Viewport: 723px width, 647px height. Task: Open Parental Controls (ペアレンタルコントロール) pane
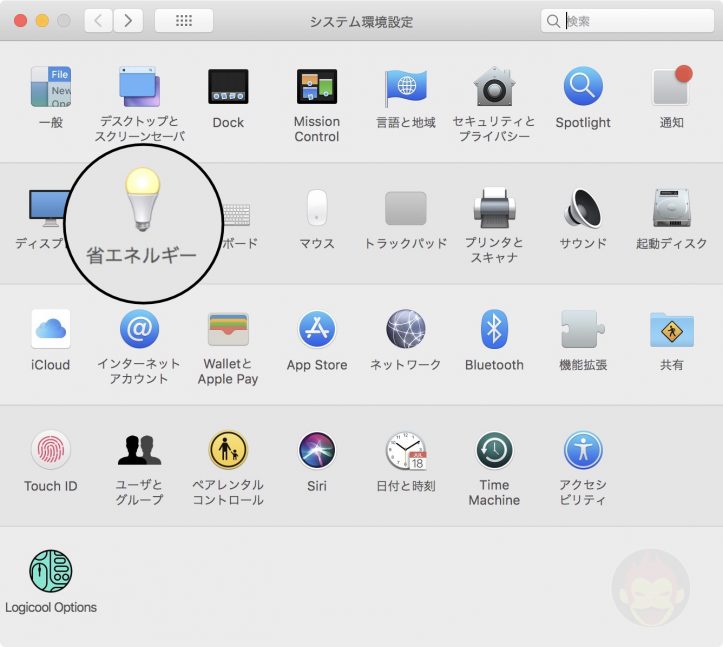pyautogui.click(x=228, y=450)
